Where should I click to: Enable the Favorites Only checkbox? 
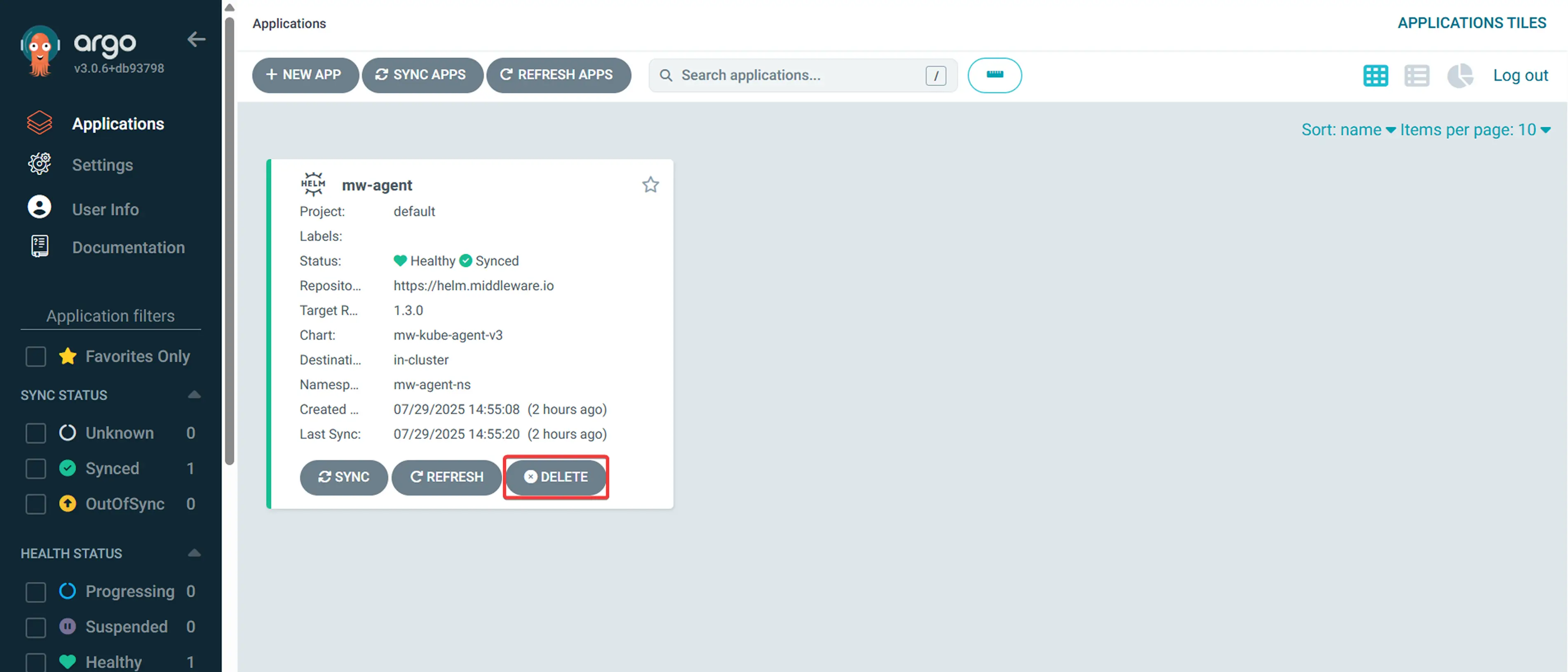pos(36,357)
